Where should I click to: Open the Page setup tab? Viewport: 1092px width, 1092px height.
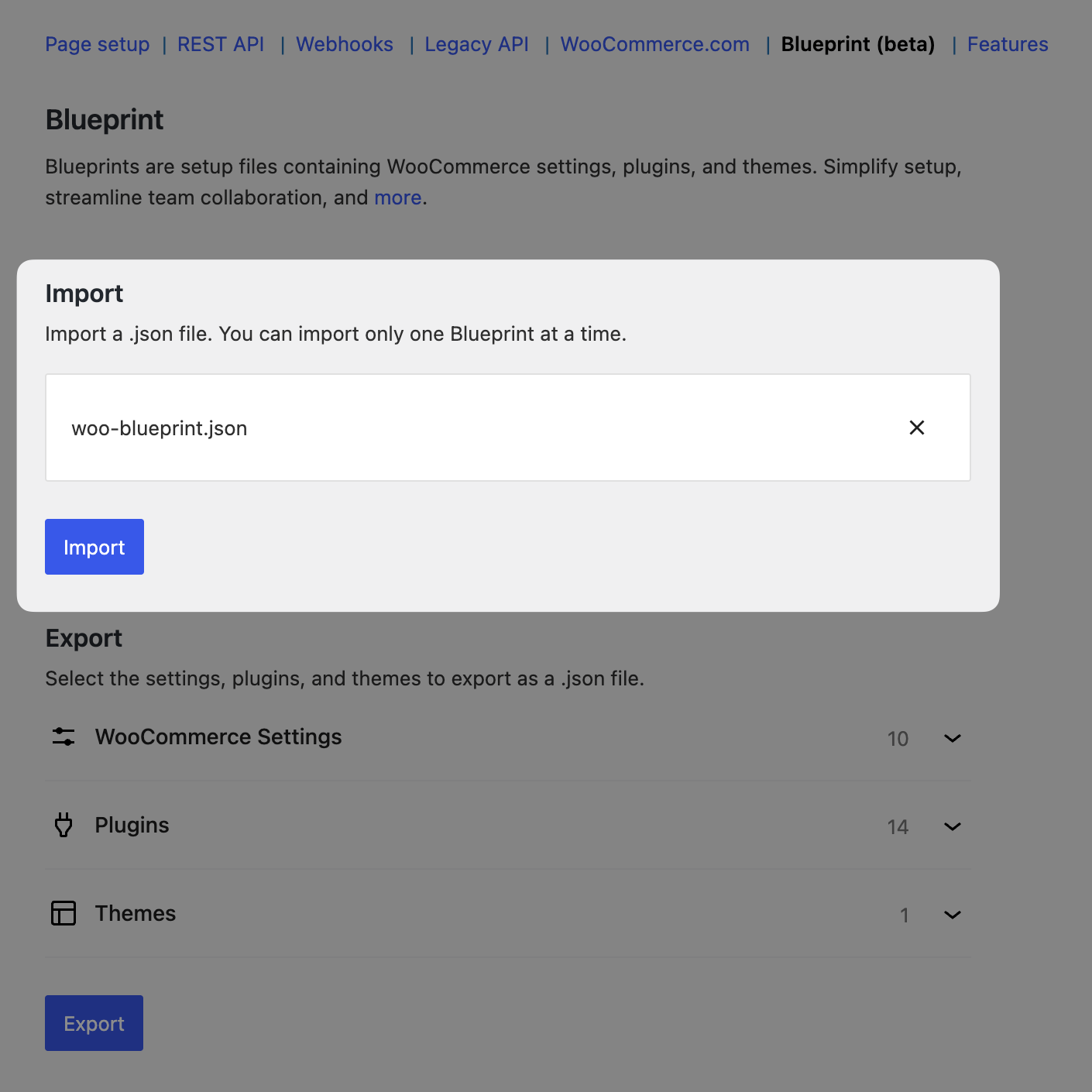click(98, 44)
